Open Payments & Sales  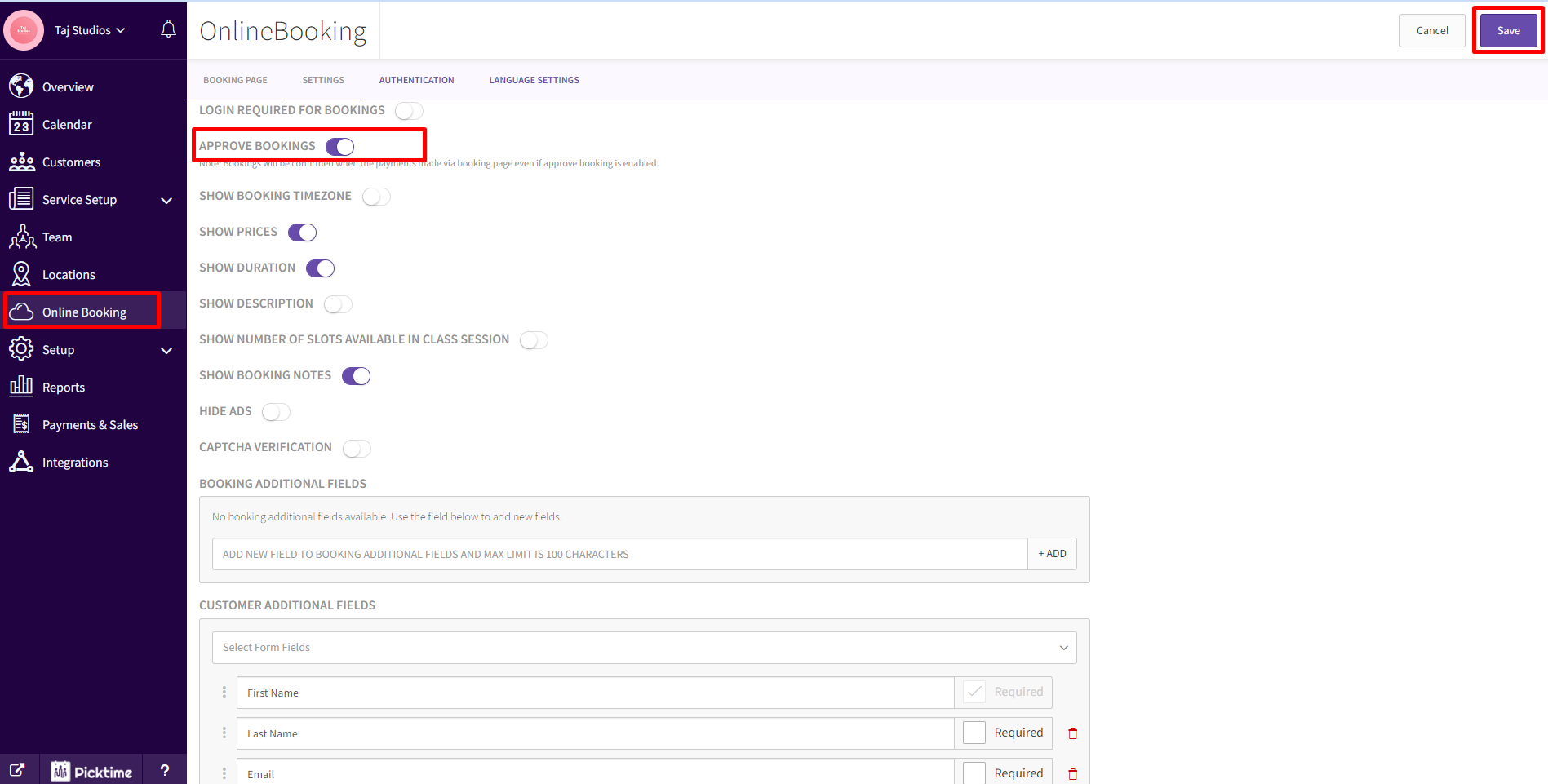[90, 424]
